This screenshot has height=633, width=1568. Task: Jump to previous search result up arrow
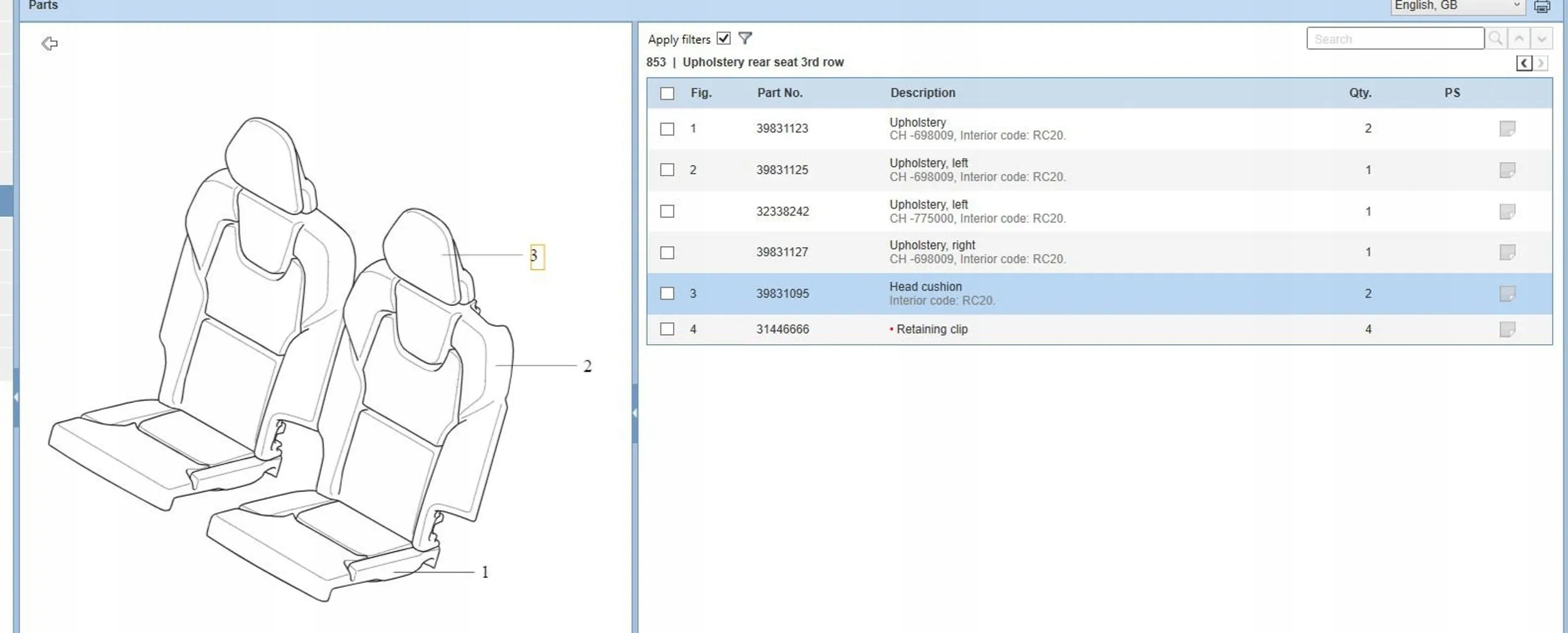tap(1519, 39)
